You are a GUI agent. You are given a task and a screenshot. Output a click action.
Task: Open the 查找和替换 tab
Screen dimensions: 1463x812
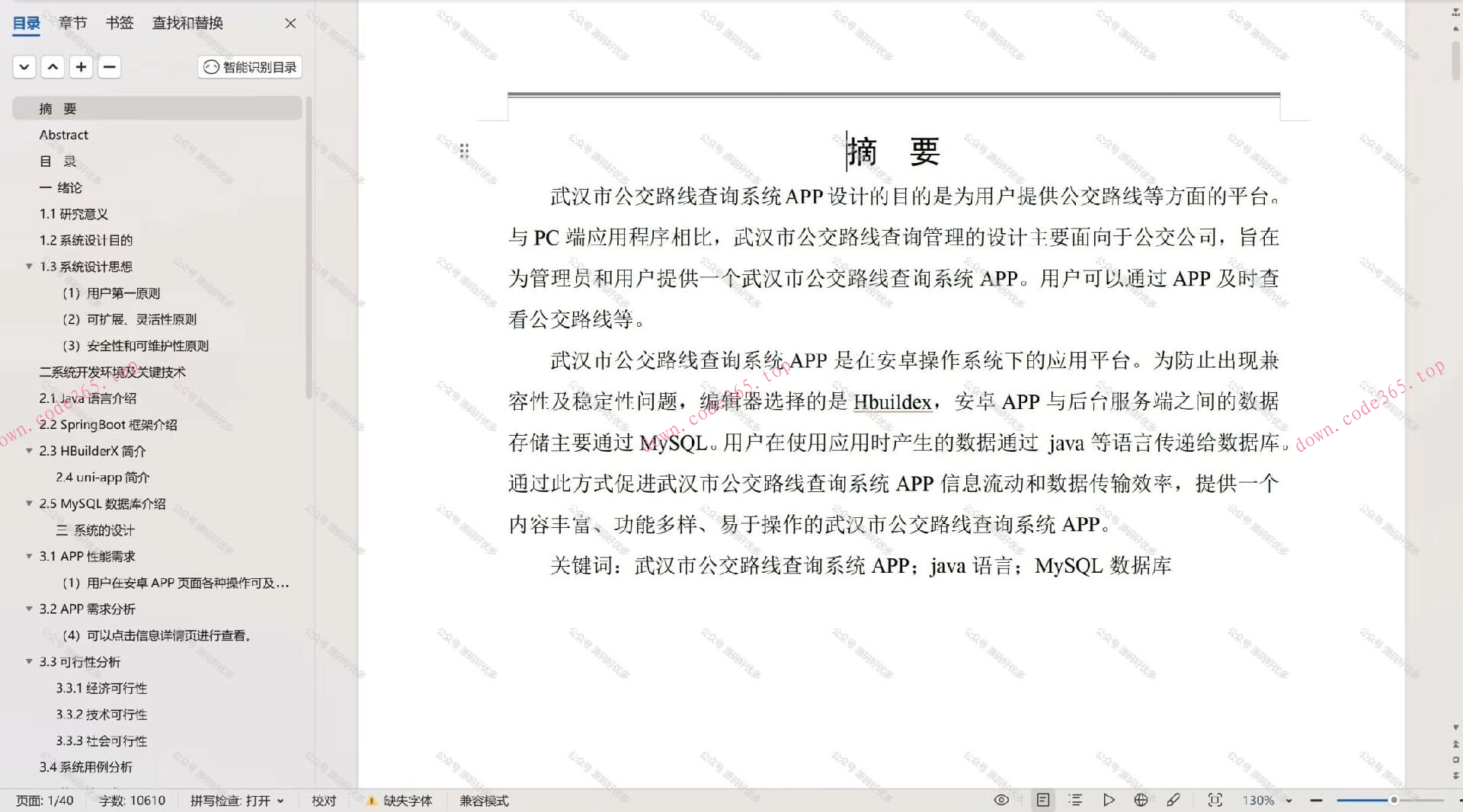tap(186, 23)
